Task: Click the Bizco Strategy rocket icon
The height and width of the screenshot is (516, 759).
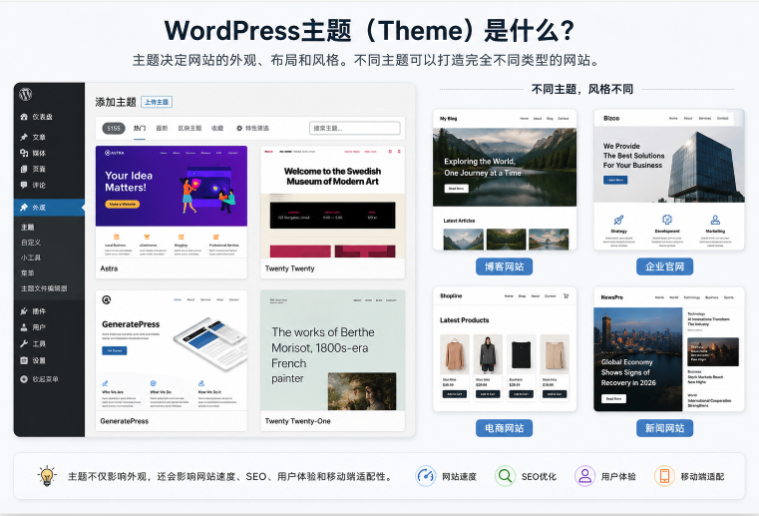Action: 619,220
